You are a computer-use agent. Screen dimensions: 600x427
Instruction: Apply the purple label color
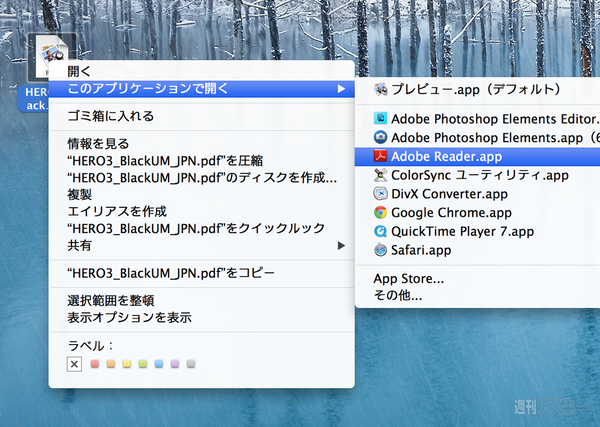click(x=175, y=363)
